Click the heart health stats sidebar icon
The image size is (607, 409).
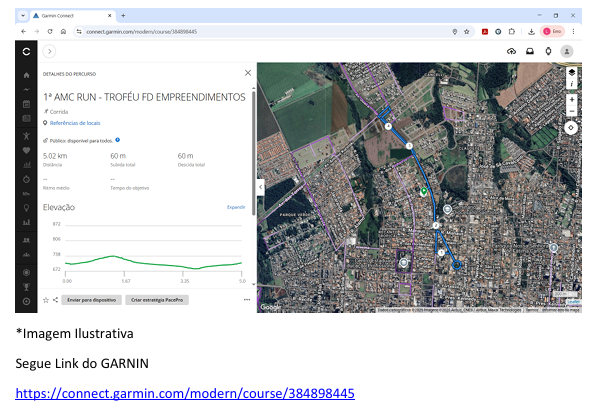(x=26, y=149)
